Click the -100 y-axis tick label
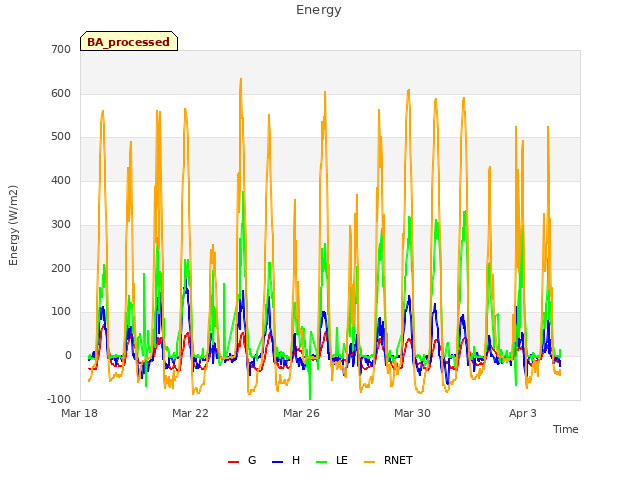 click(x=59, y=399)
